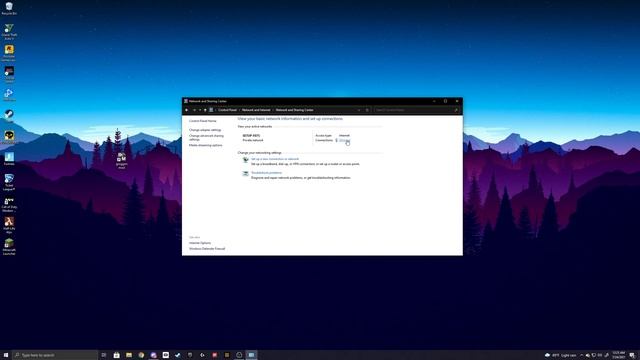The image size is (640, 360).
Task: Click the Task View taskbar icon
Action: tap(104, 355)
